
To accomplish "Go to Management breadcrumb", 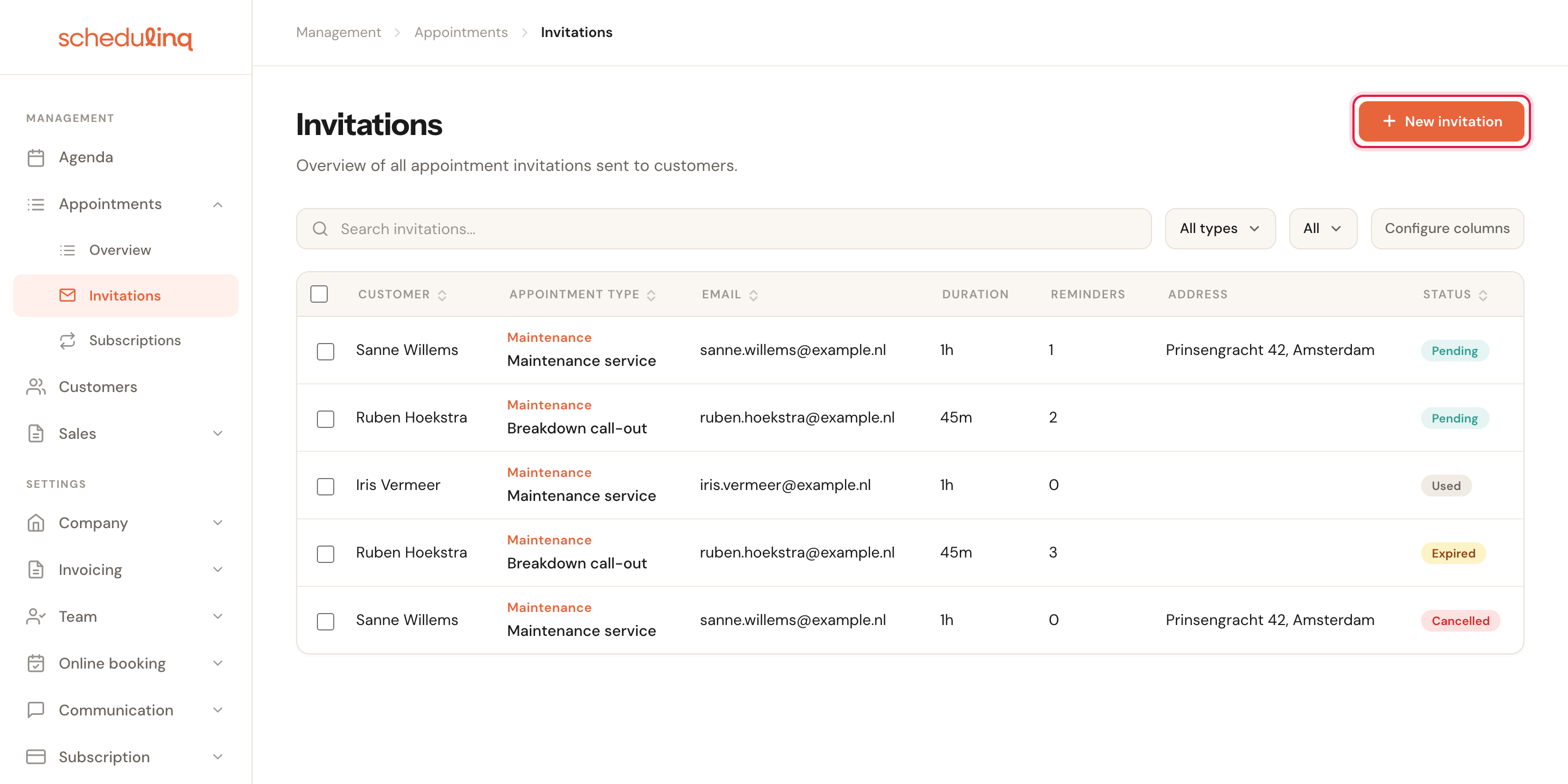I will click(x=339, y=32).
